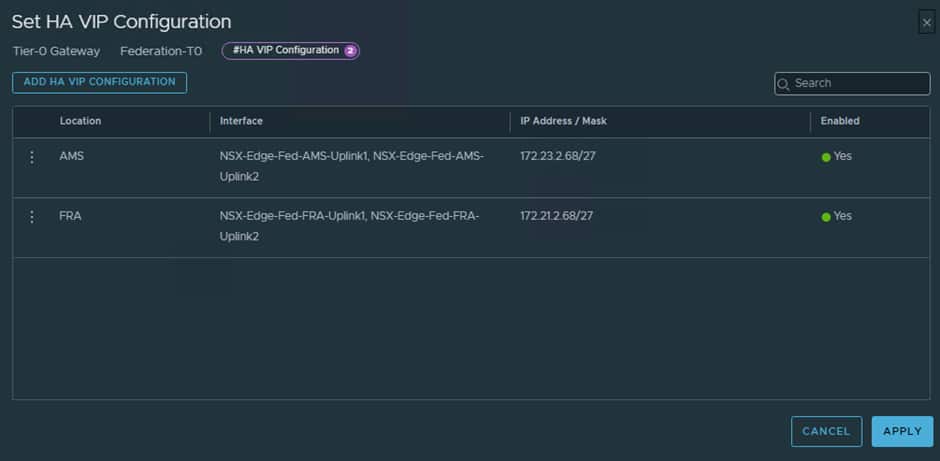
Task: Sort by the Enabled column header
Action: pyautogui.click(x=840, y=121)
